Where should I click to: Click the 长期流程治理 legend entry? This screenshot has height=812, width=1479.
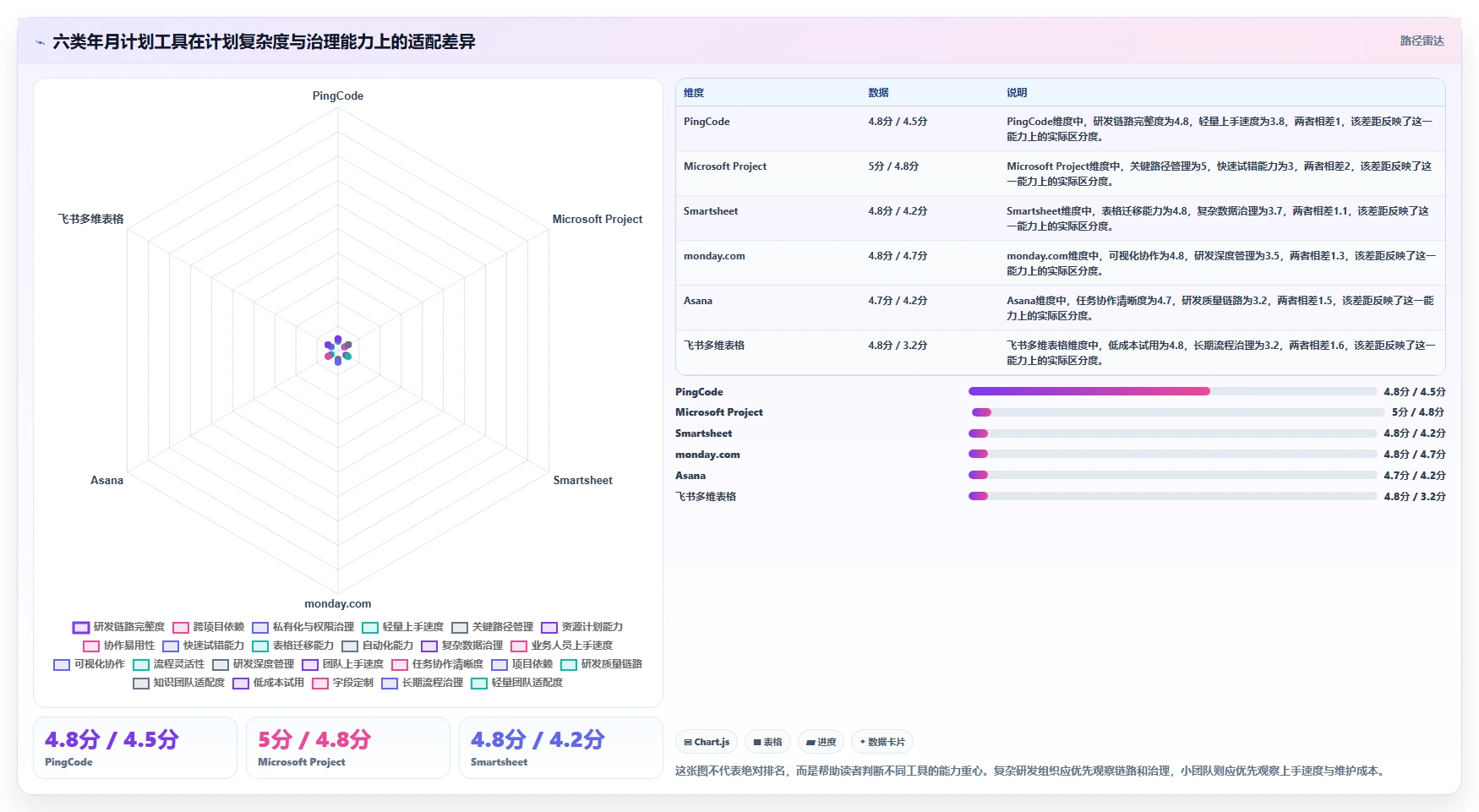tap(422, 683)
